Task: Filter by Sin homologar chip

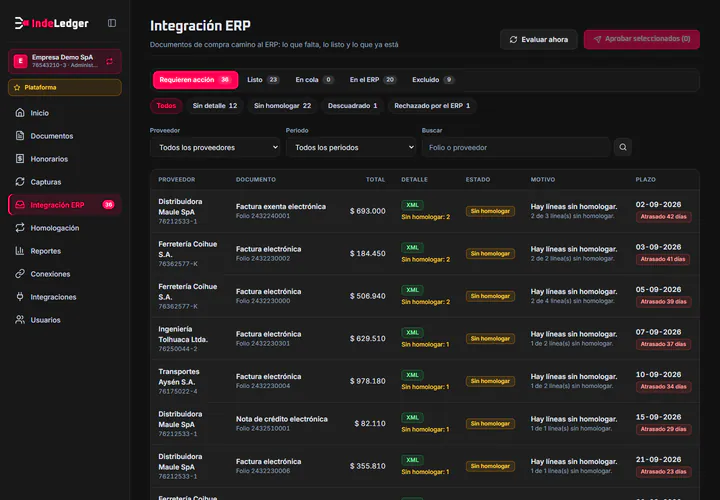Action: tap(282, 106)
